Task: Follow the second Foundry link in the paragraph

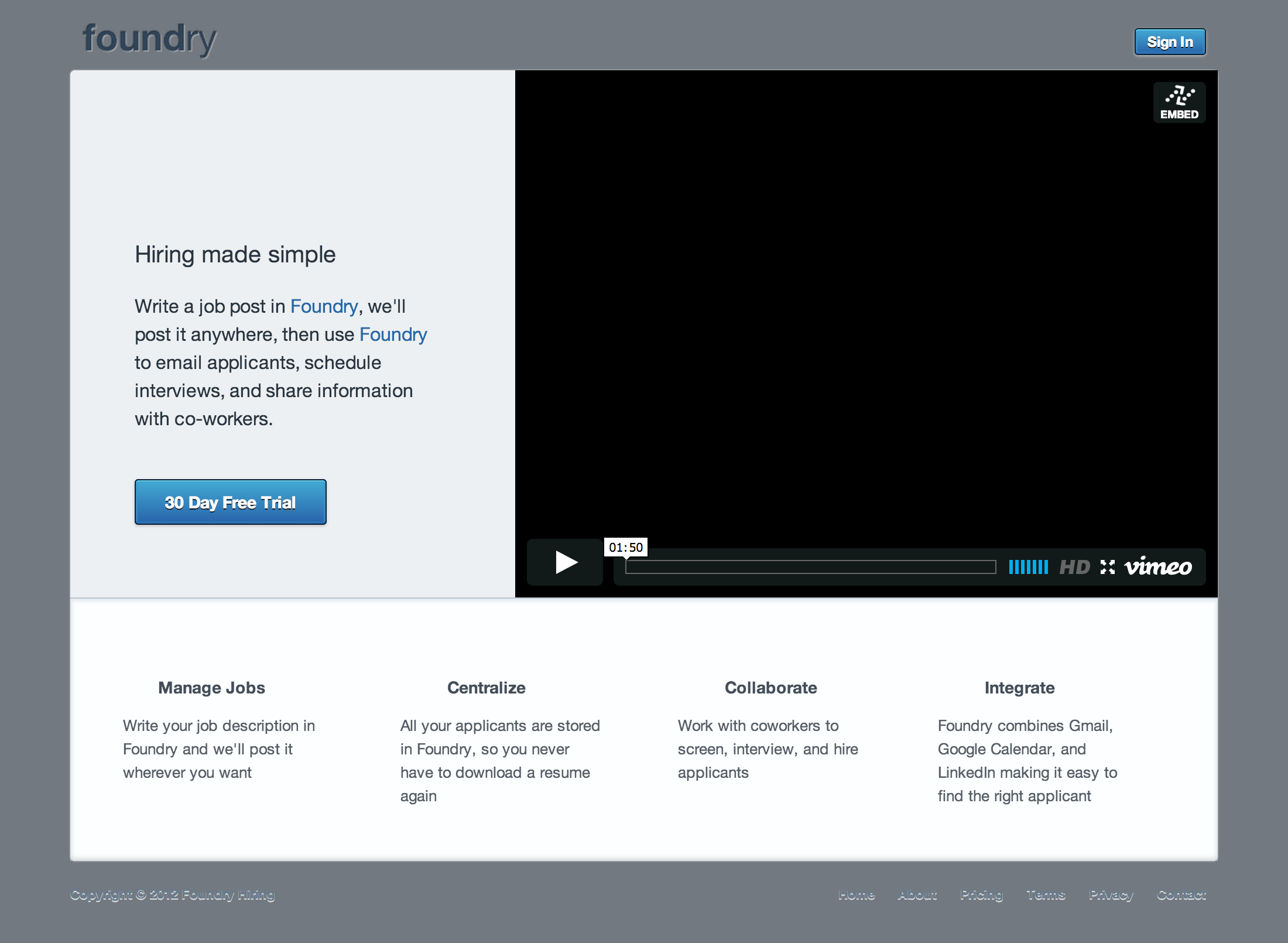Action: click(393, 334)
